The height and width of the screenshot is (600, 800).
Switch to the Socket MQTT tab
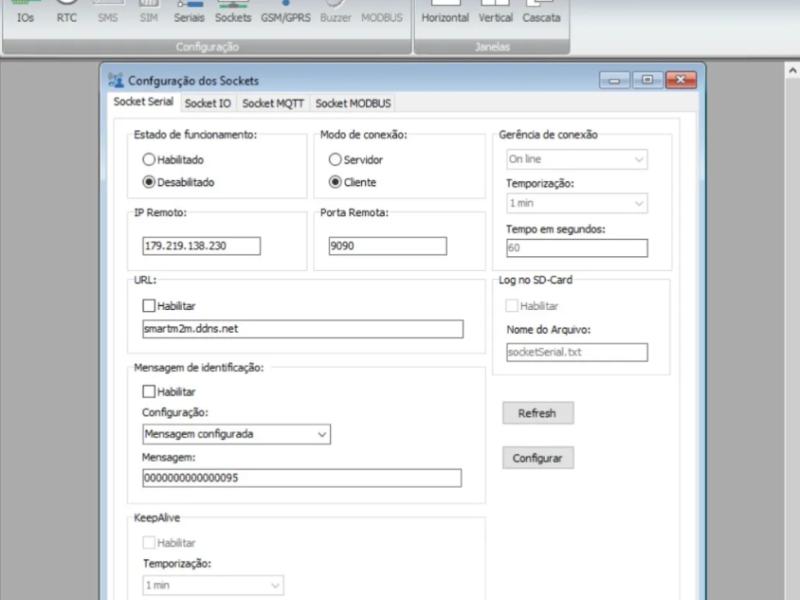coord(273,103)
